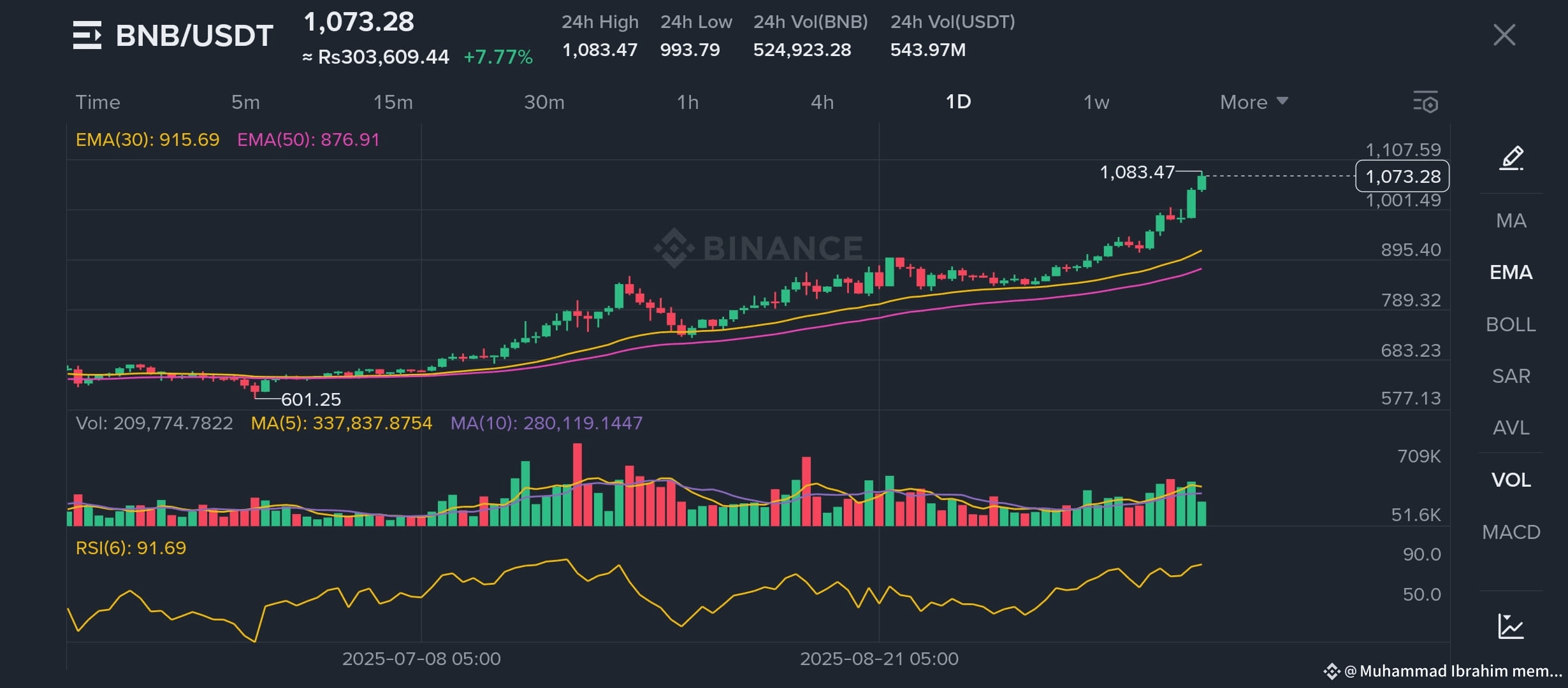Toggle the MA indicator
Viewport: 1568px width, 688px height.
click(x=1511, y=220)
